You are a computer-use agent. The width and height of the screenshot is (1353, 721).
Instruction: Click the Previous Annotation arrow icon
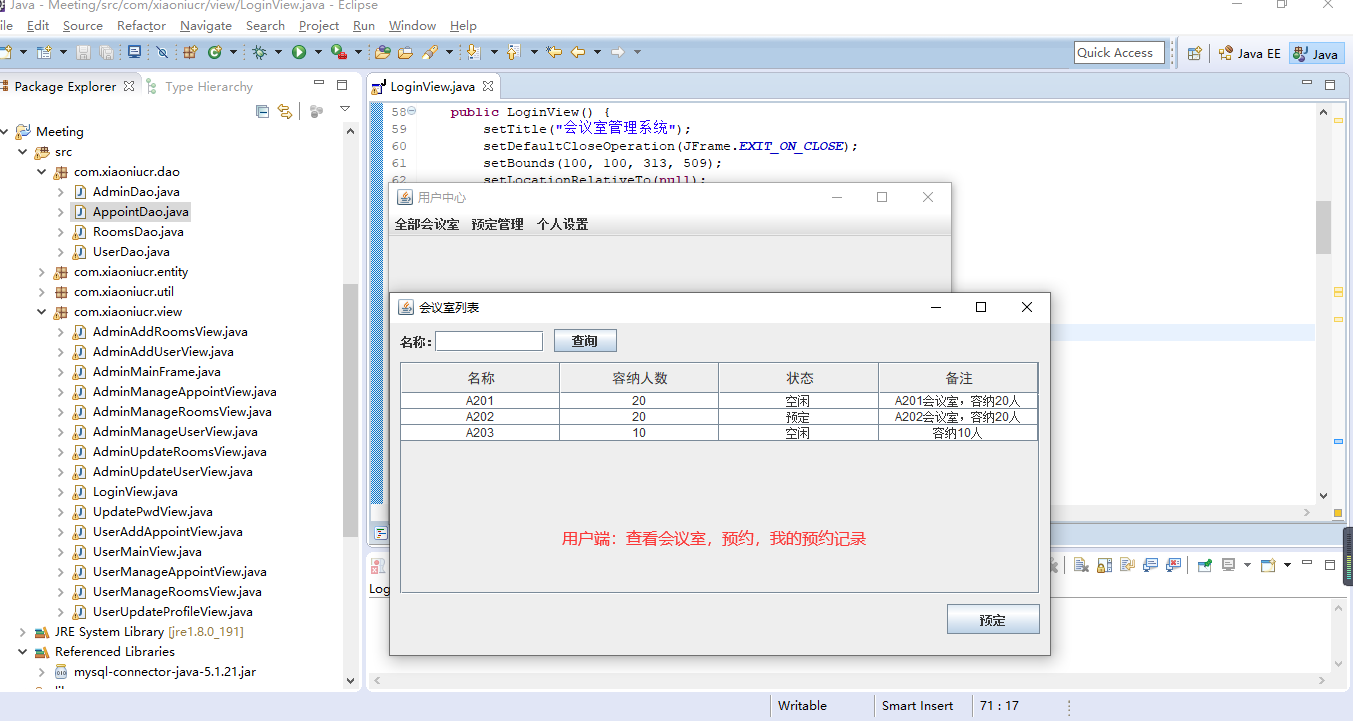[512, 52]
